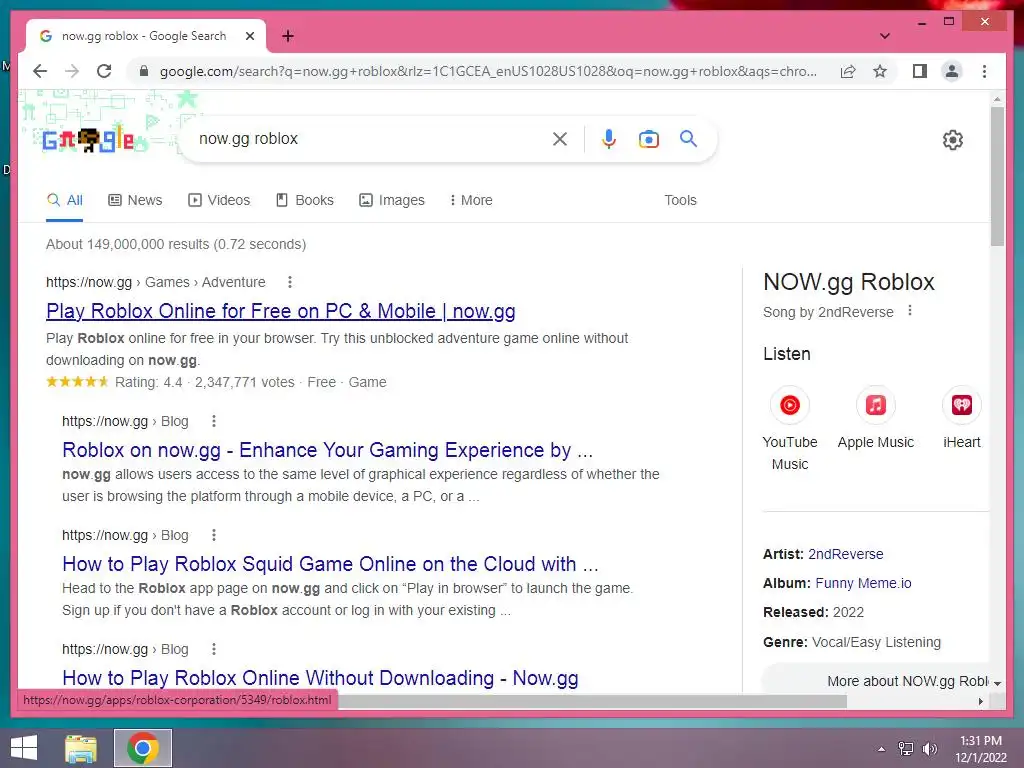Click the https://now.gg Games Adventure breadcrumb
The width and height of the screenshot is (1024, 768).
tap(155, 282)
